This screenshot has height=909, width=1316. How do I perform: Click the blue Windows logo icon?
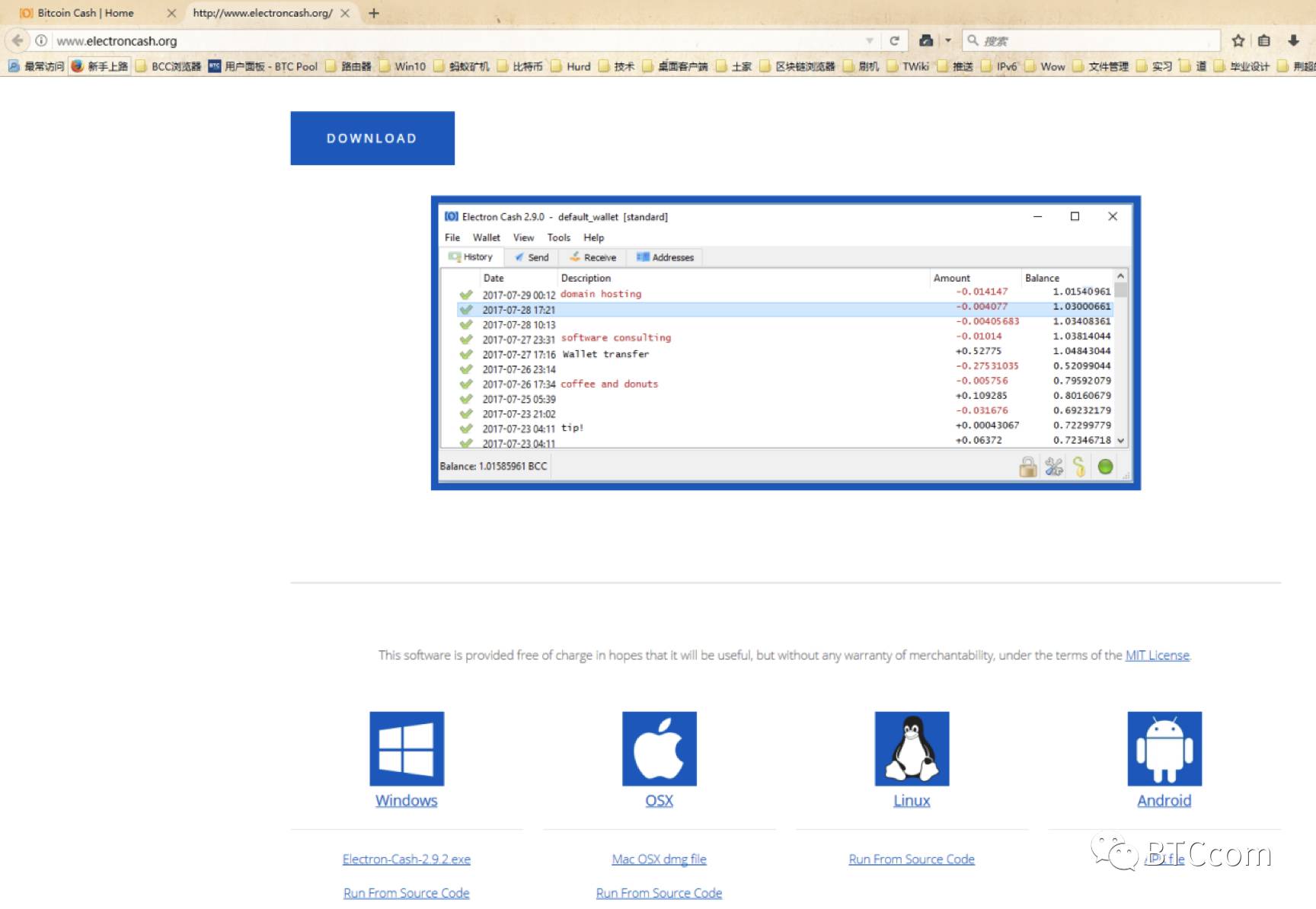407,748
